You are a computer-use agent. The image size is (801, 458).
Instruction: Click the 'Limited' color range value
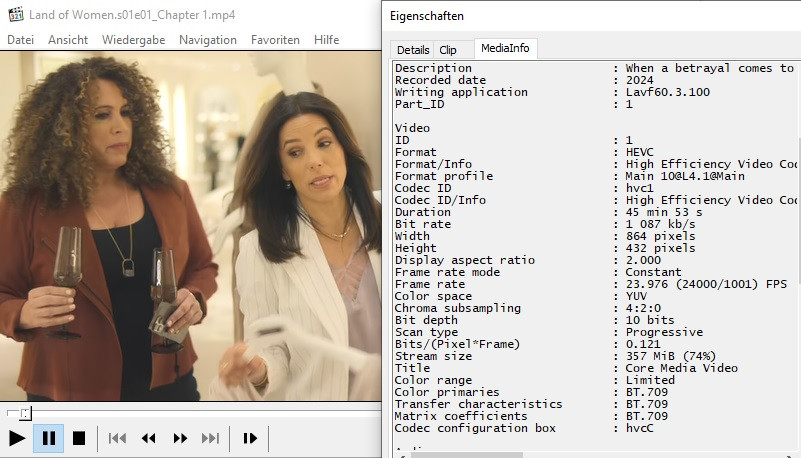pos(650,380)
